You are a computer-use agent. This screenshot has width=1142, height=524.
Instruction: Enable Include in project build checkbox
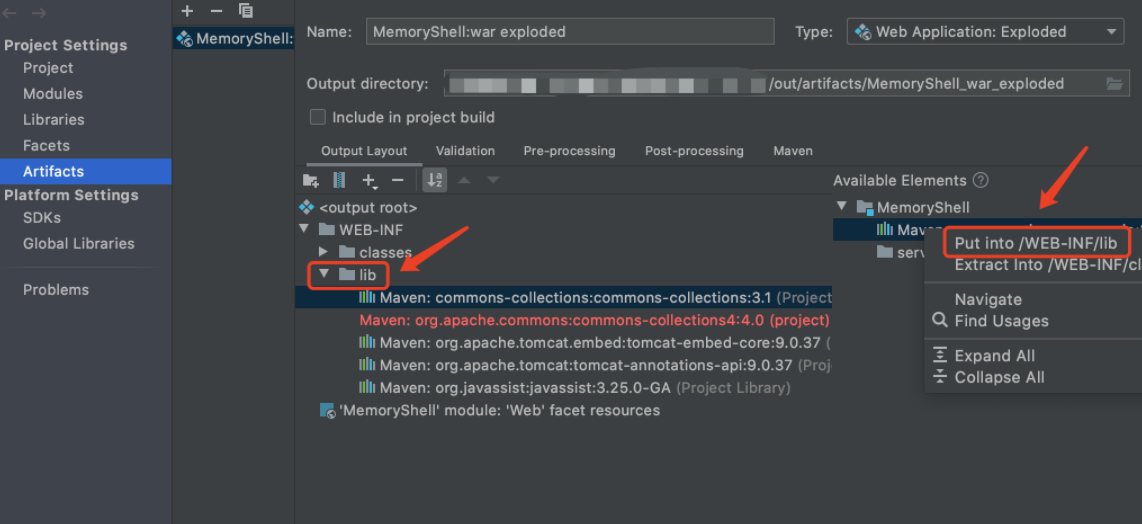click(318, 117)
